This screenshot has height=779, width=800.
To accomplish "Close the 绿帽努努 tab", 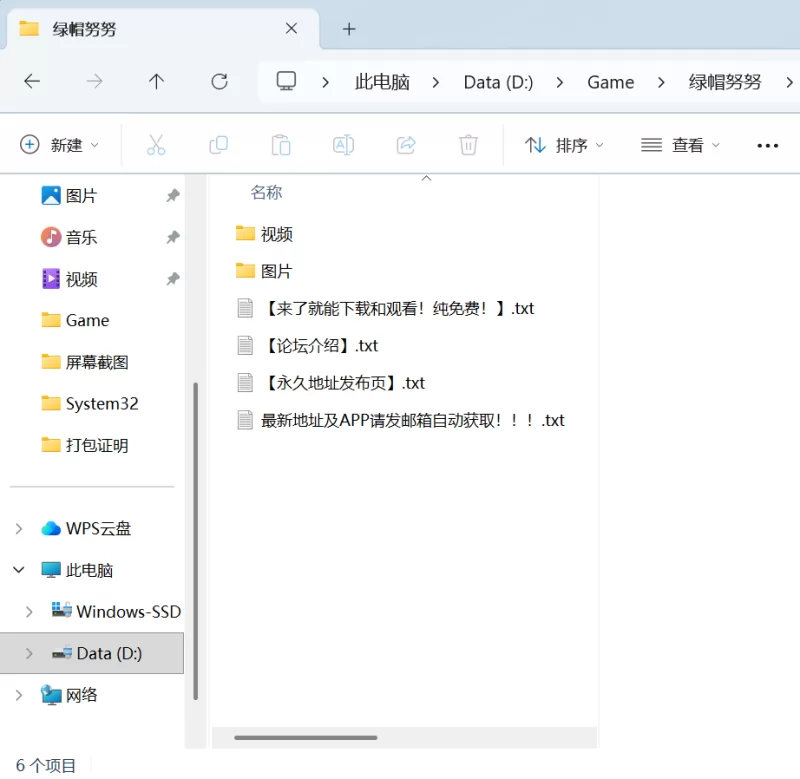I will [291, 28].
